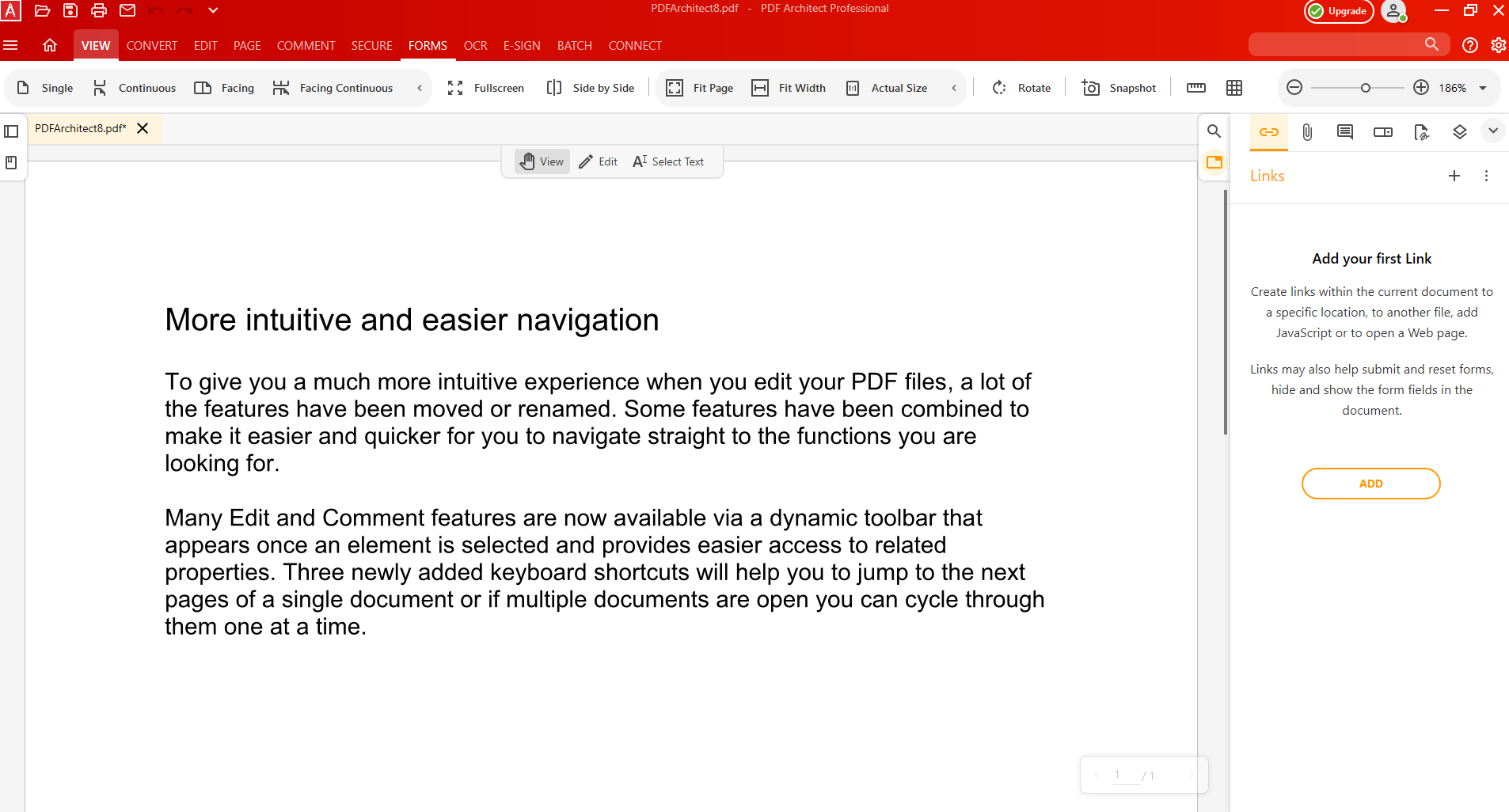Zoom out with minus button
The height and width of the screenshot is (812, 1509).
(1294, 88)
